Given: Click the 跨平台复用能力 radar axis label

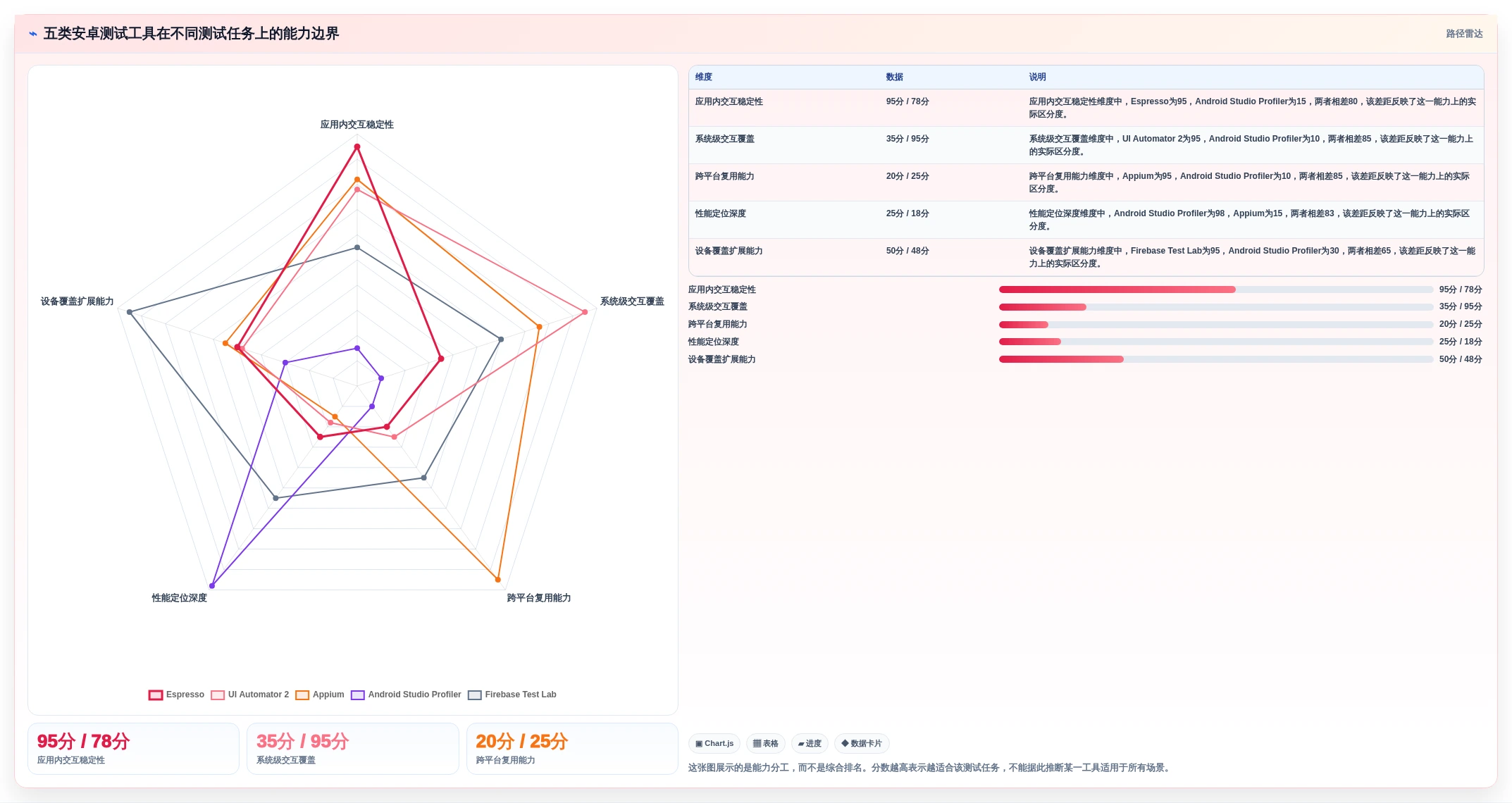Looking at the screenshot, I should (x=539, y=598).
